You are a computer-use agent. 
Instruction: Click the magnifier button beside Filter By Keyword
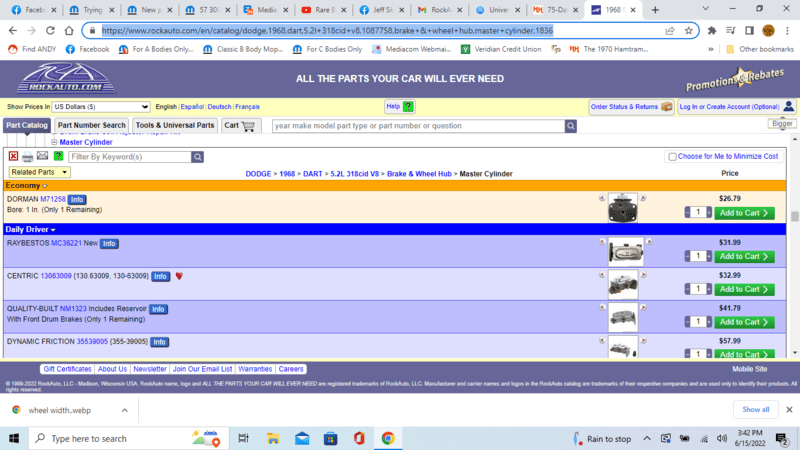click(198, 157)
